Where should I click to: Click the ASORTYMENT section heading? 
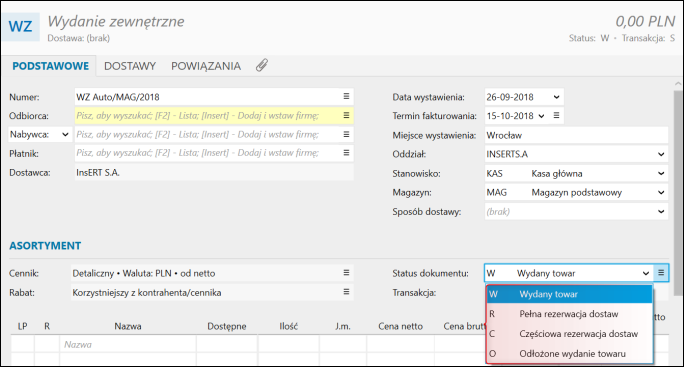[x=45, y=246]
